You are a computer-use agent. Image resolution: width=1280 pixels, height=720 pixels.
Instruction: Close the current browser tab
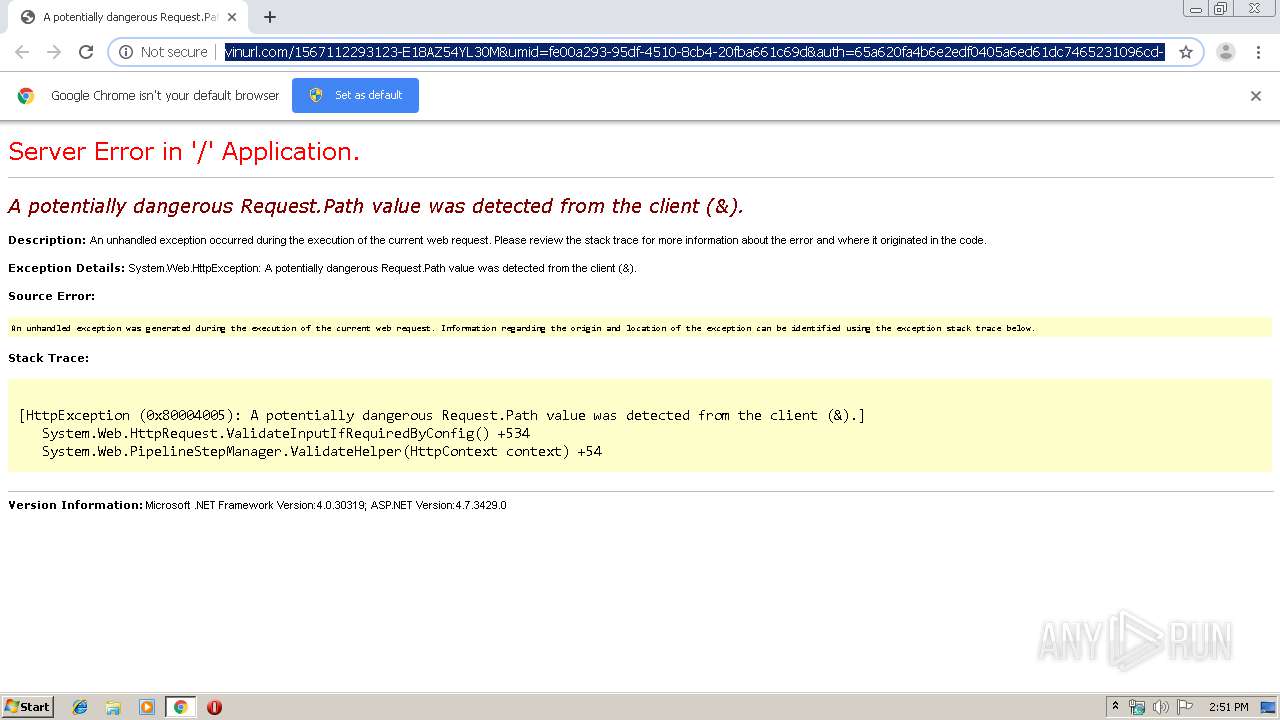[232, 17]
